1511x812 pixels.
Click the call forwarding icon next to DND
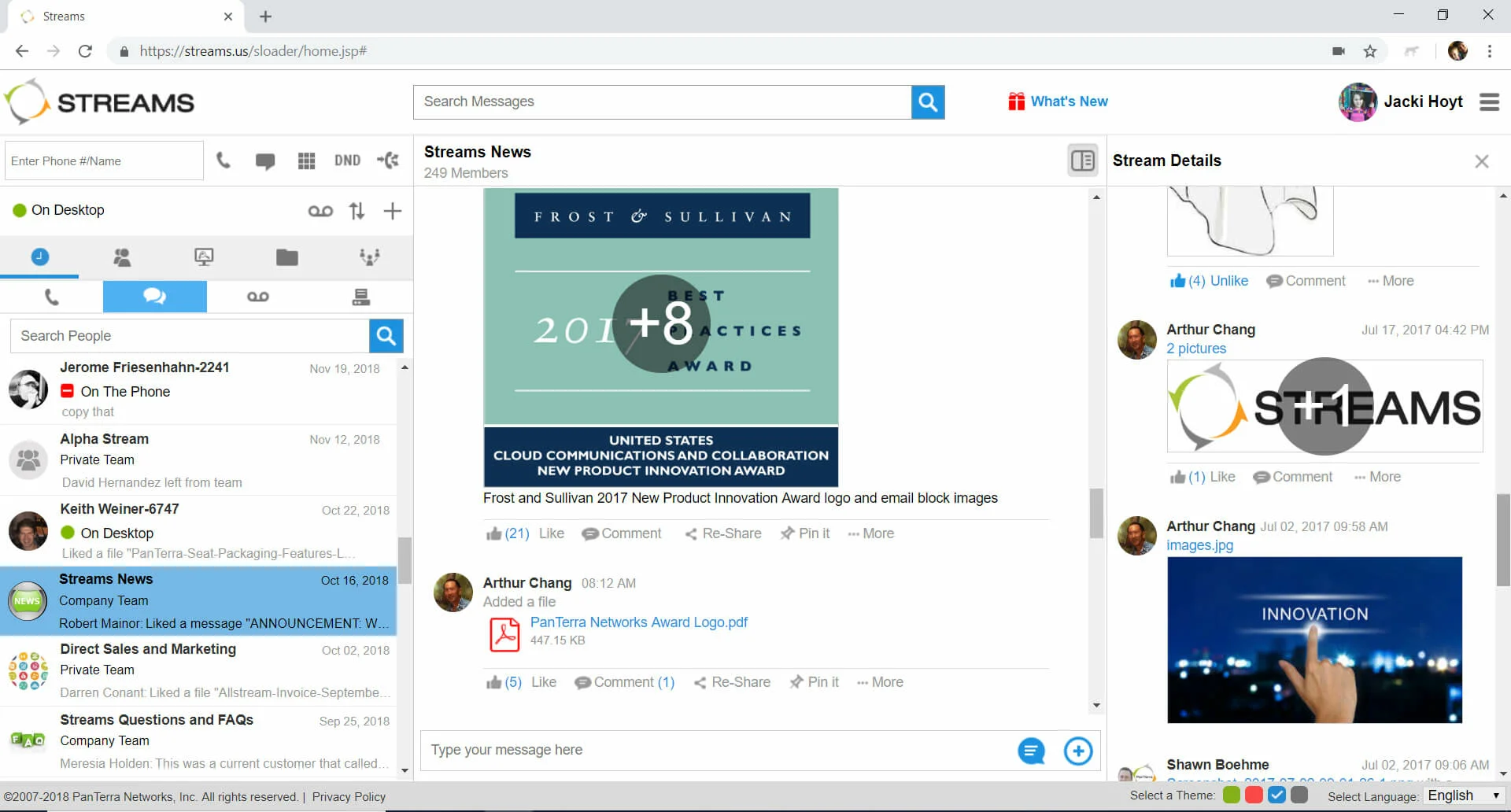pyautogui.click(x=388, y=161)
